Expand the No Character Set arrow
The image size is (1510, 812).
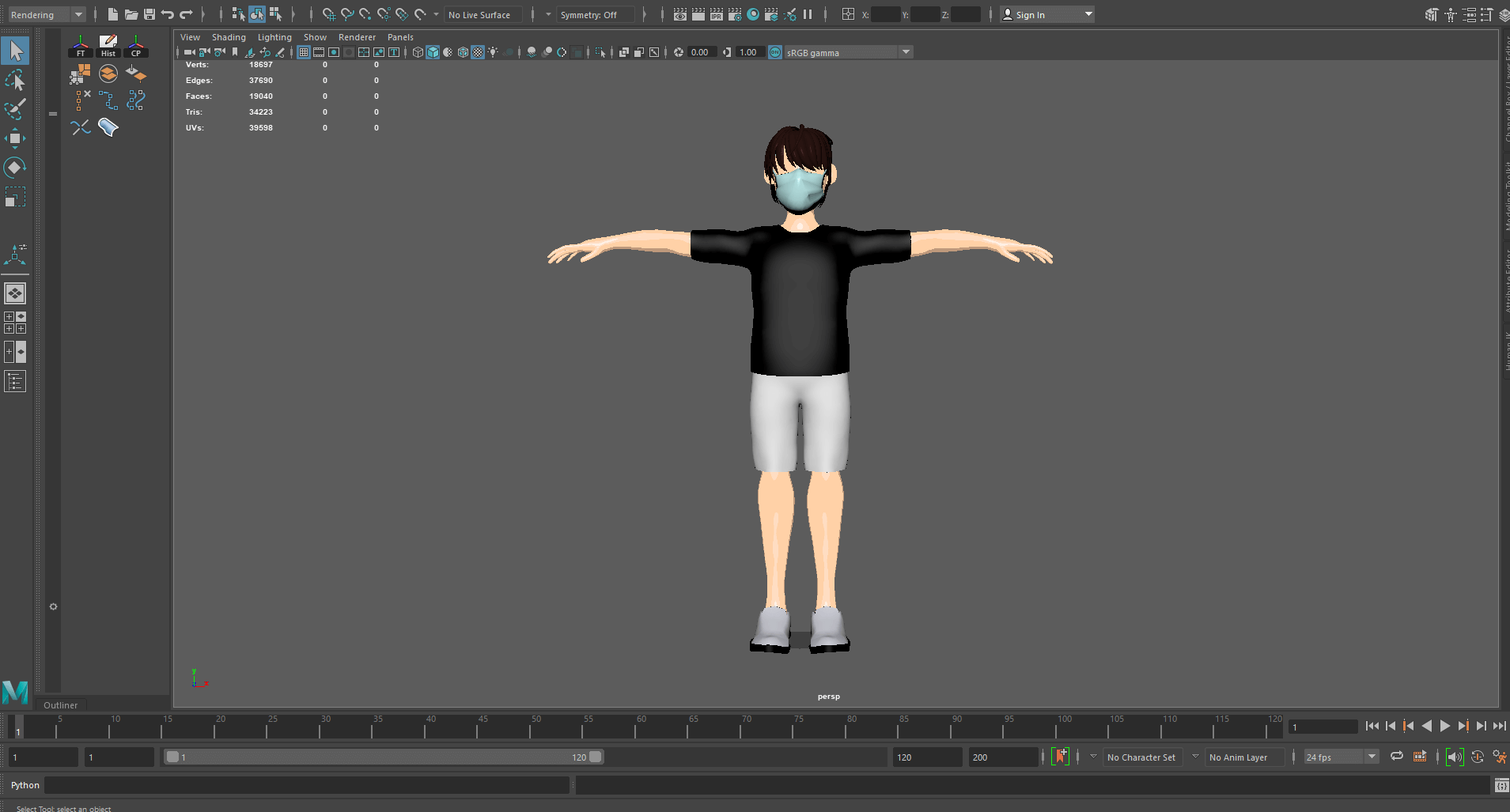click(1093, 757)
